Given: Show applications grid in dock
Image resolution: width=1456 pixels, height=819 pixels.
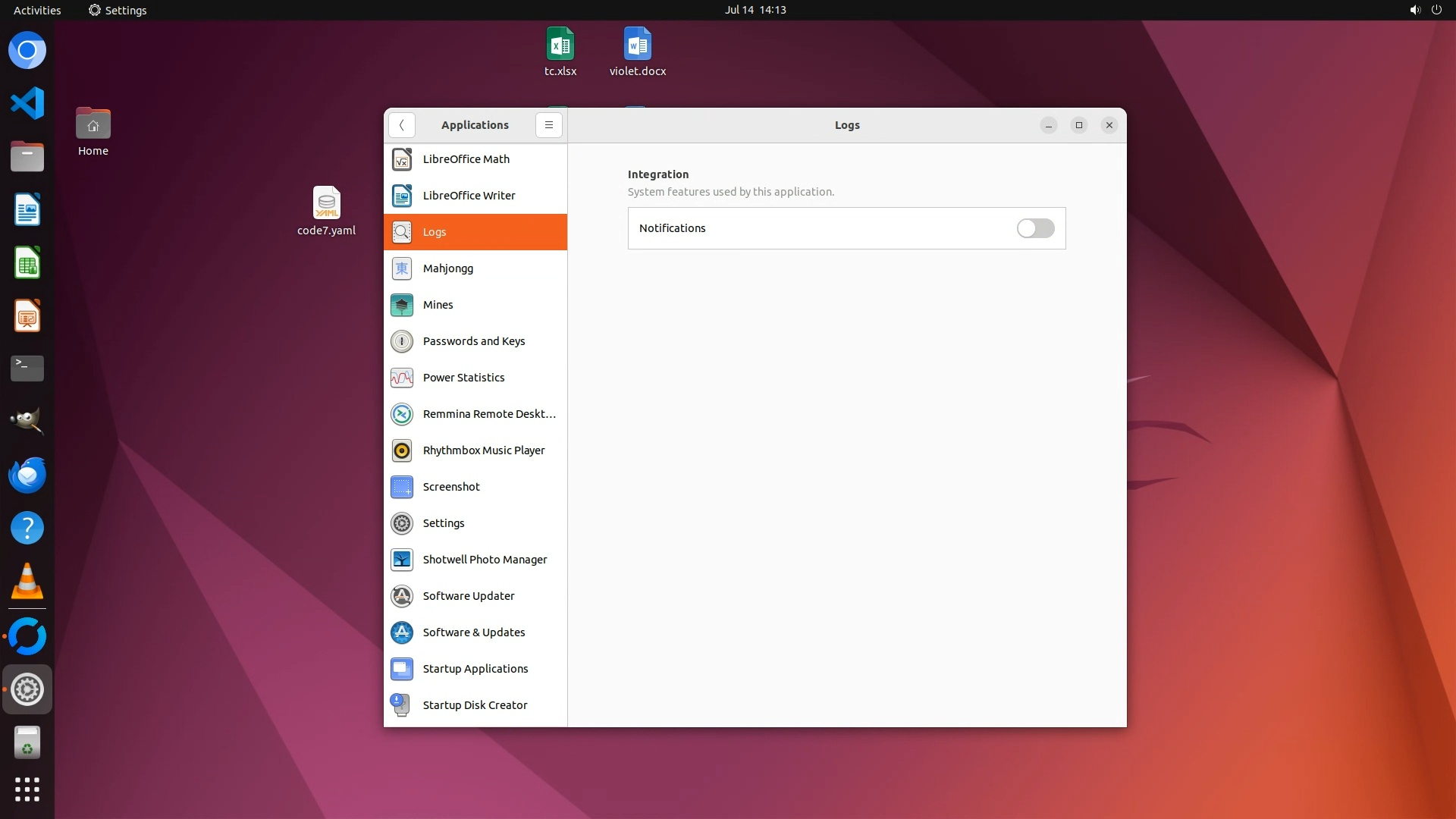Looking at the screenshot, I should [27, 789].
